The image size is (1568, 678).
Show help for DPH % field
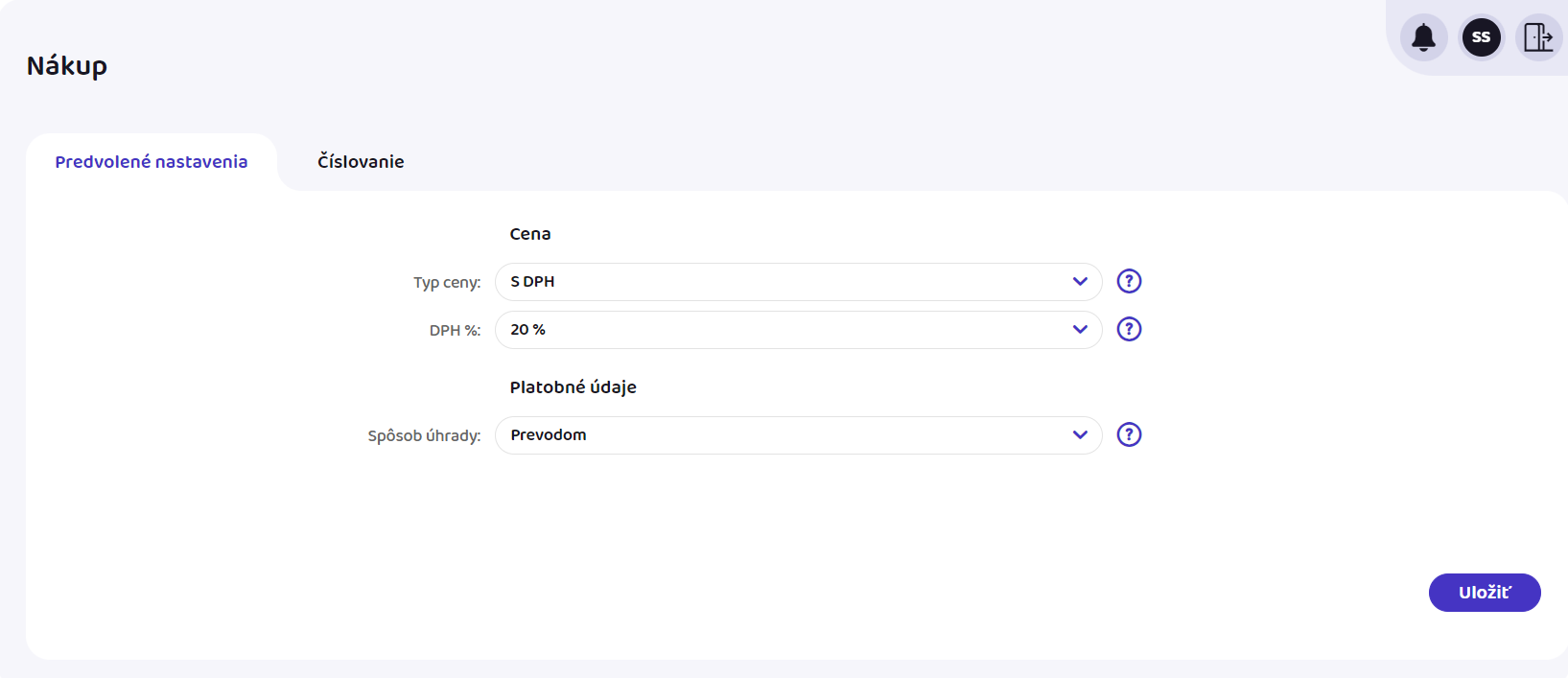(1129, 329)
